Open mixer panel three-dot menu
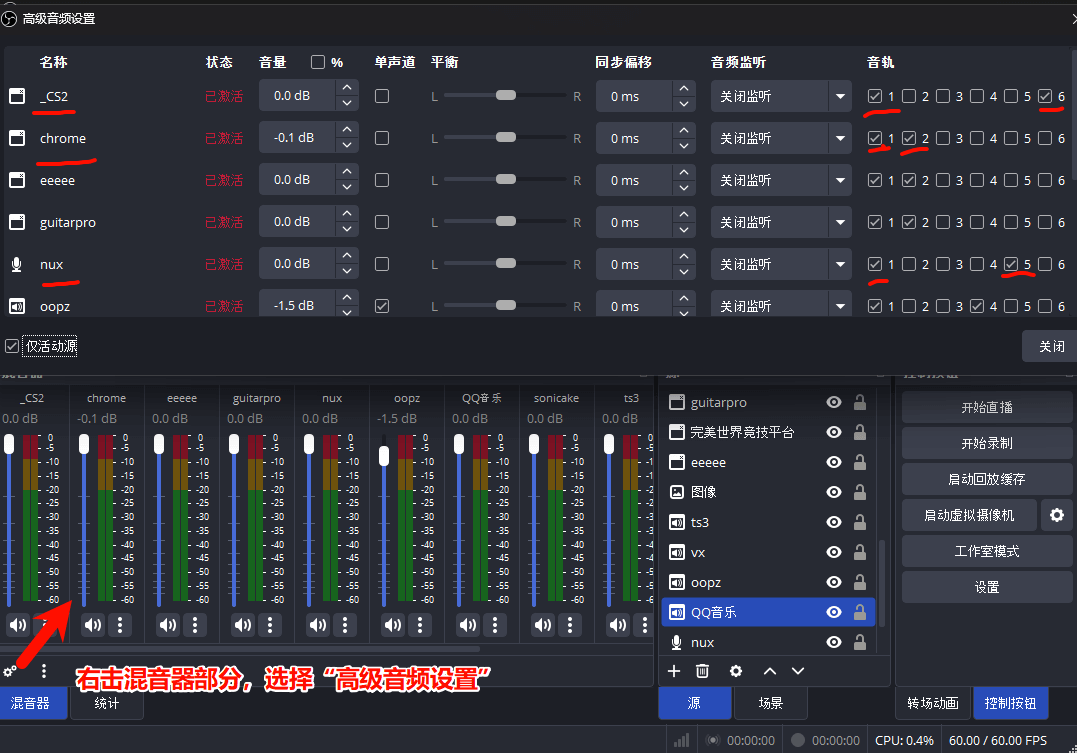Image resolution: width=1077 pixels, height=753 pixels. pyautogui.click(x=44, y=671)
